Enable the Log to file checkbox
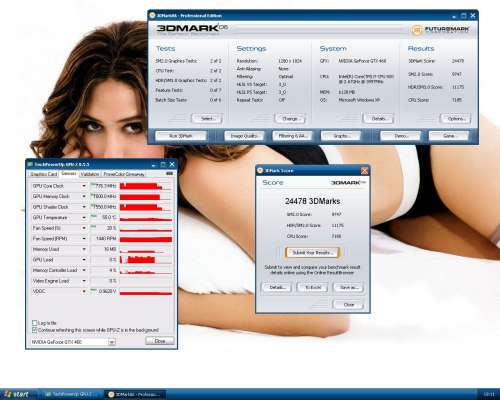Viewport: 500px width, 400px height. [x=34, y=323]
